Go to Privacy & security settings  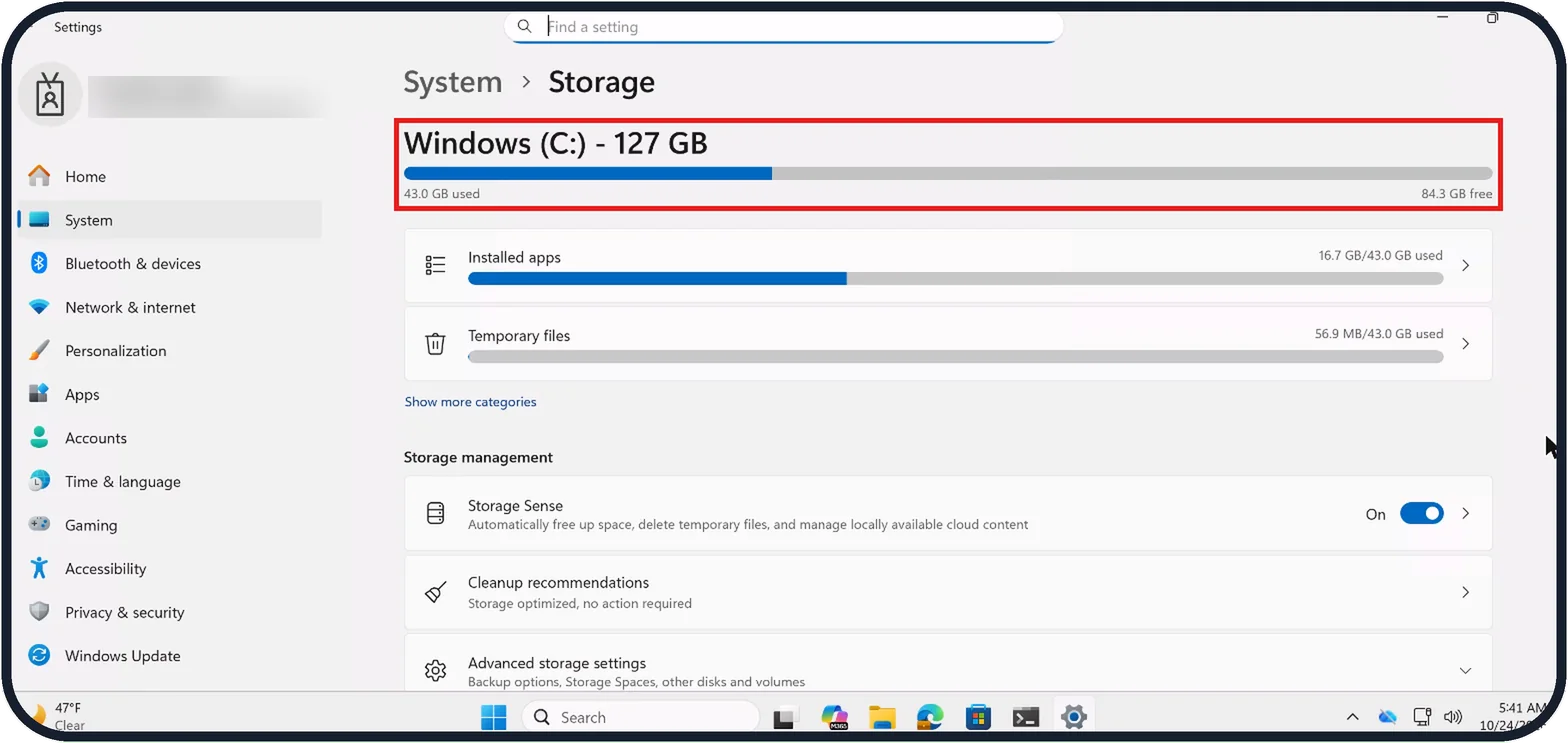pyautogui.click(x=170, y=612)
